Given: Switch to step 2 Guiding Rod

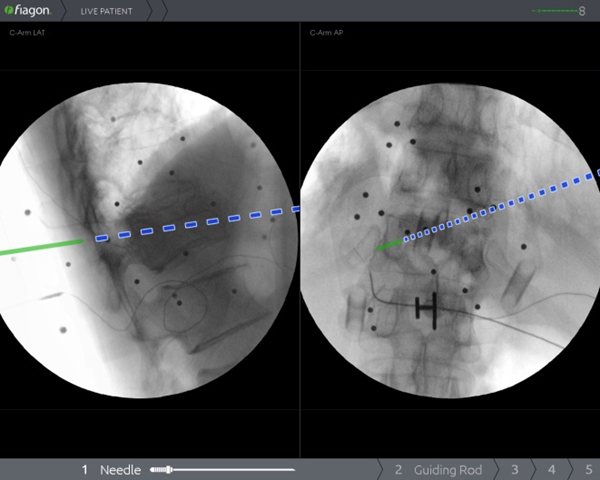Looking at the screenshot, I should click(x=438, y=469).
